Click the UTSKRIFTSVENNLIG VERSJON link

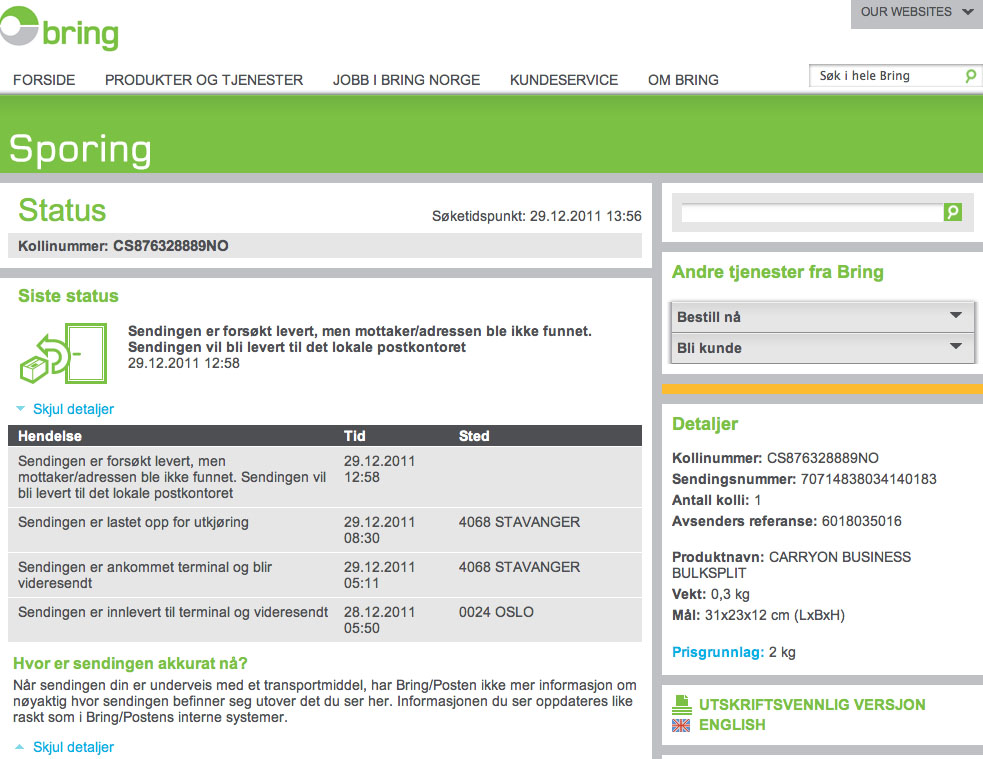click(812, 704)
